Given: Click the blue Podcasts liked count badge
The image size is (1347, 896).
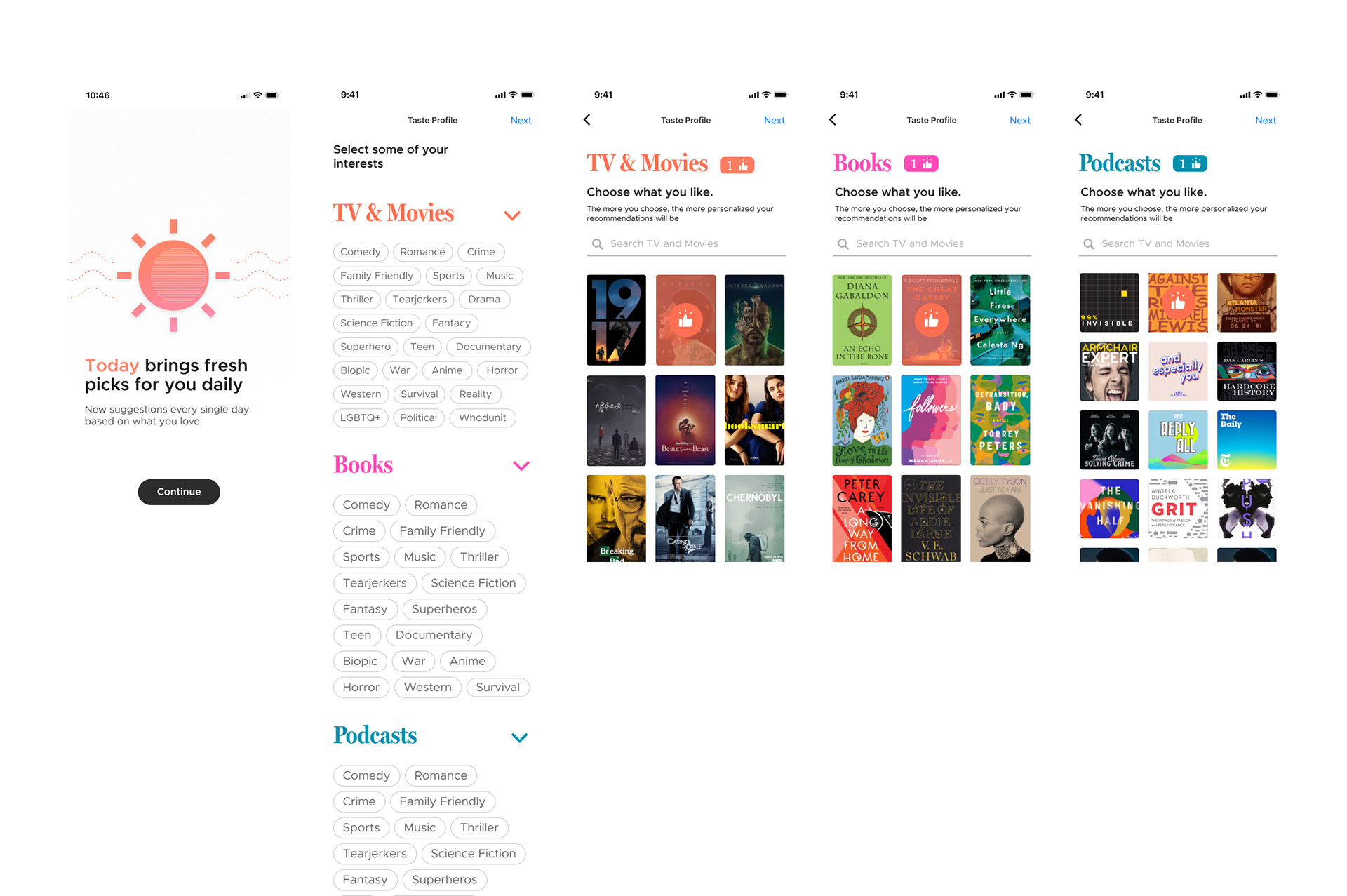Looking at the screenshot, I should tap(1190, 163).
